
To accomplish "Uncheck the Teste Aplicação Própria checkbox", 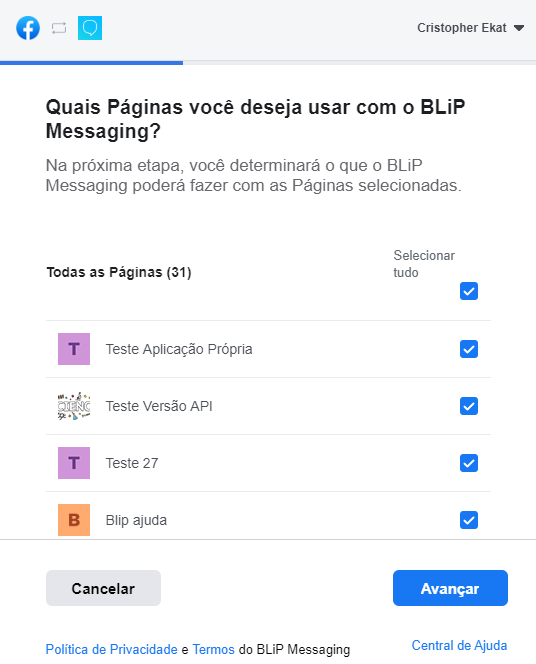I will click(x=469, y=349).
